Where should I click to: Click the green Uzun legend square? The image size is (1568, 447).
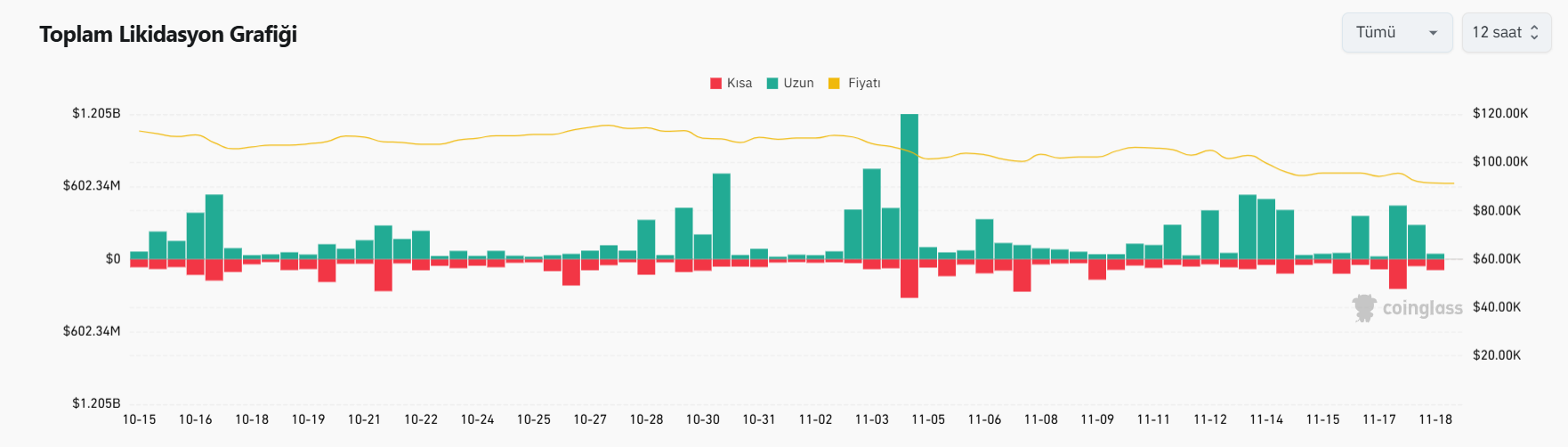click(772, 84)
